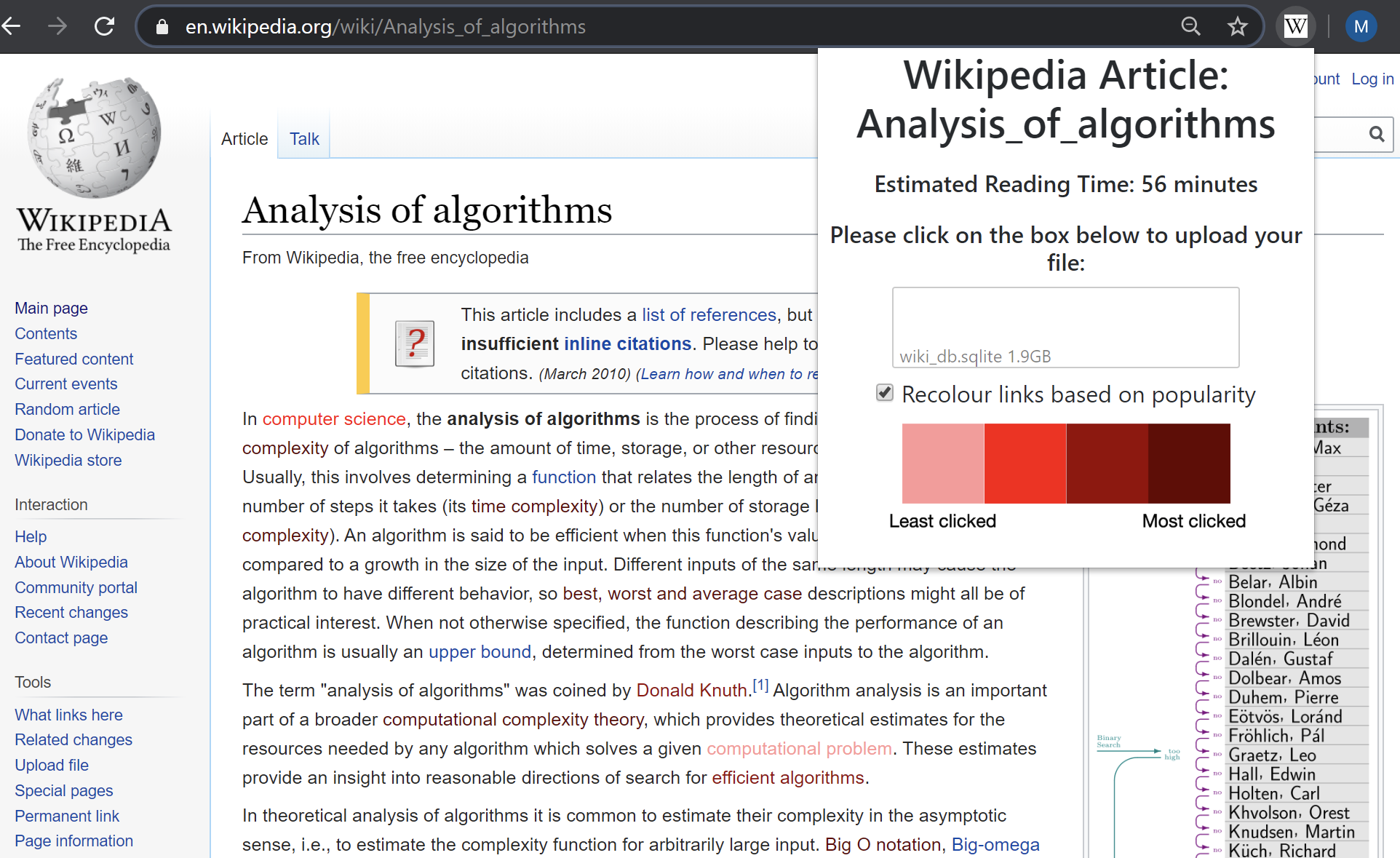Click the back navigation arrow
The width and height of the screenshot is (1400, 858).
coord(11,26)
